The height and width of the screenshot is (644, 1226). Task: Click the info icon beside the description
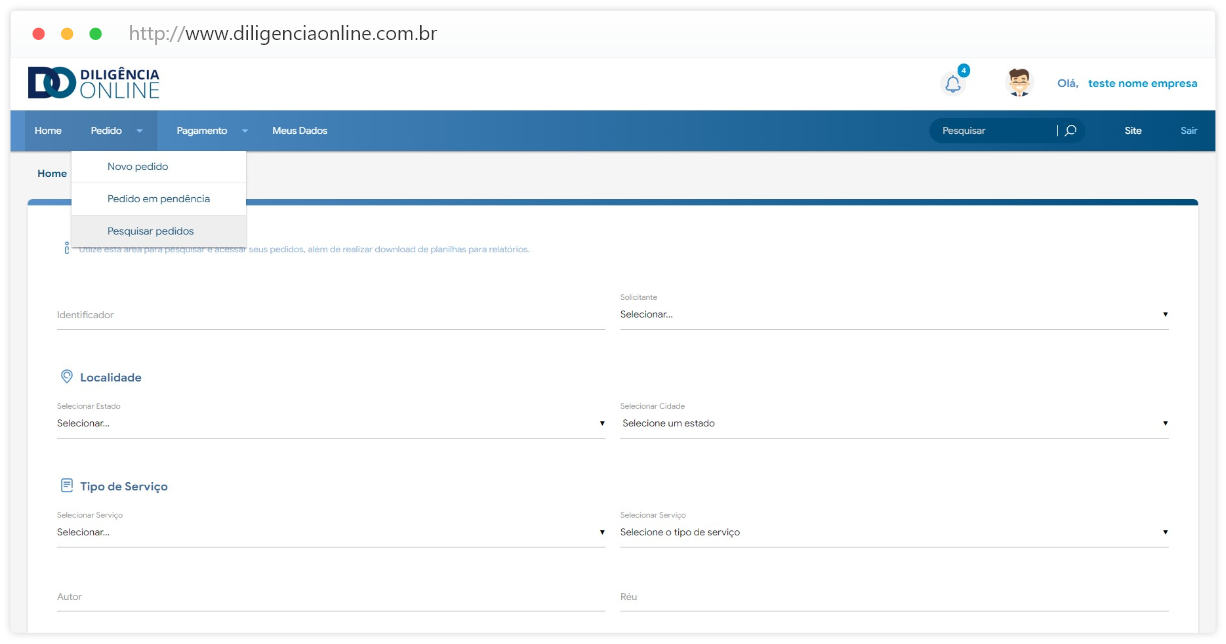pos(66,248)
